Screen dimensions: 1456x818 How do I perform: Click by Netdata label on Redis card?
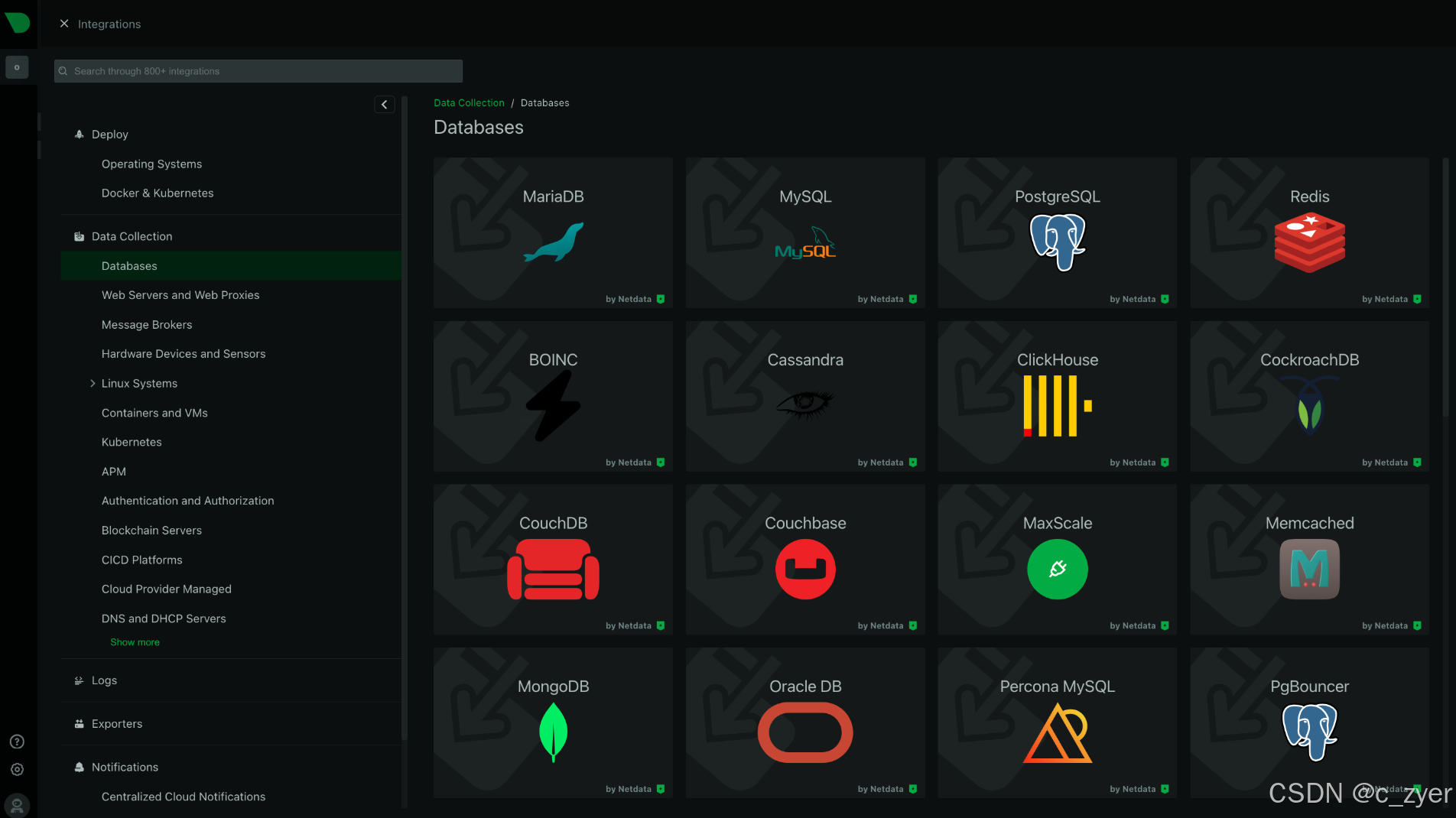coord(1384,299)
